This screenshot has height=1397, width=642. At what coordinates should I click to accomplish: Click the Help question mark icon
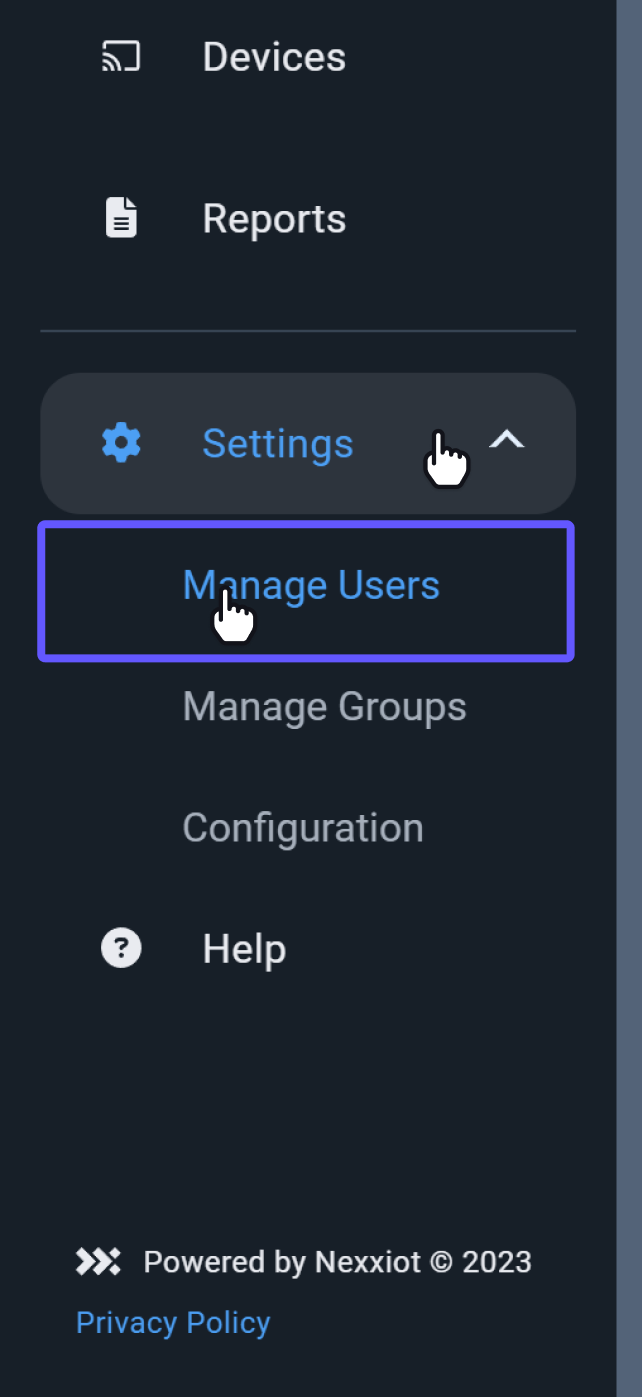click(x=121, y=948)
